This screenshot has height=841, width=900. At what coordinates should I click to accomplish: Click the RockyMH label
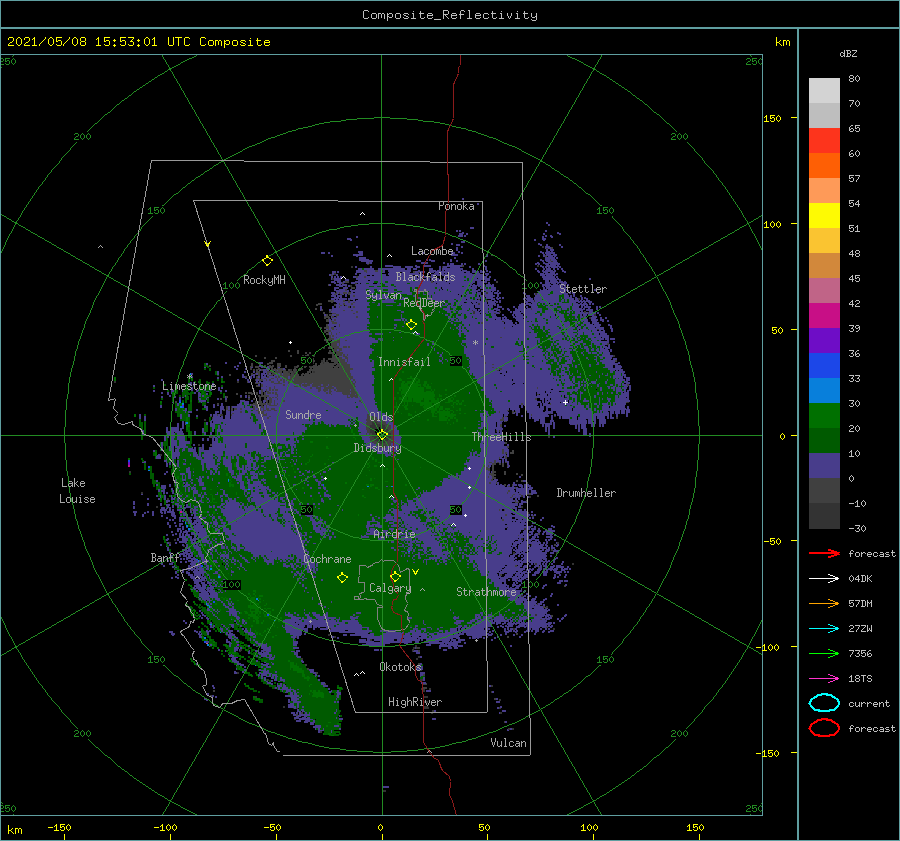(264, 280)
